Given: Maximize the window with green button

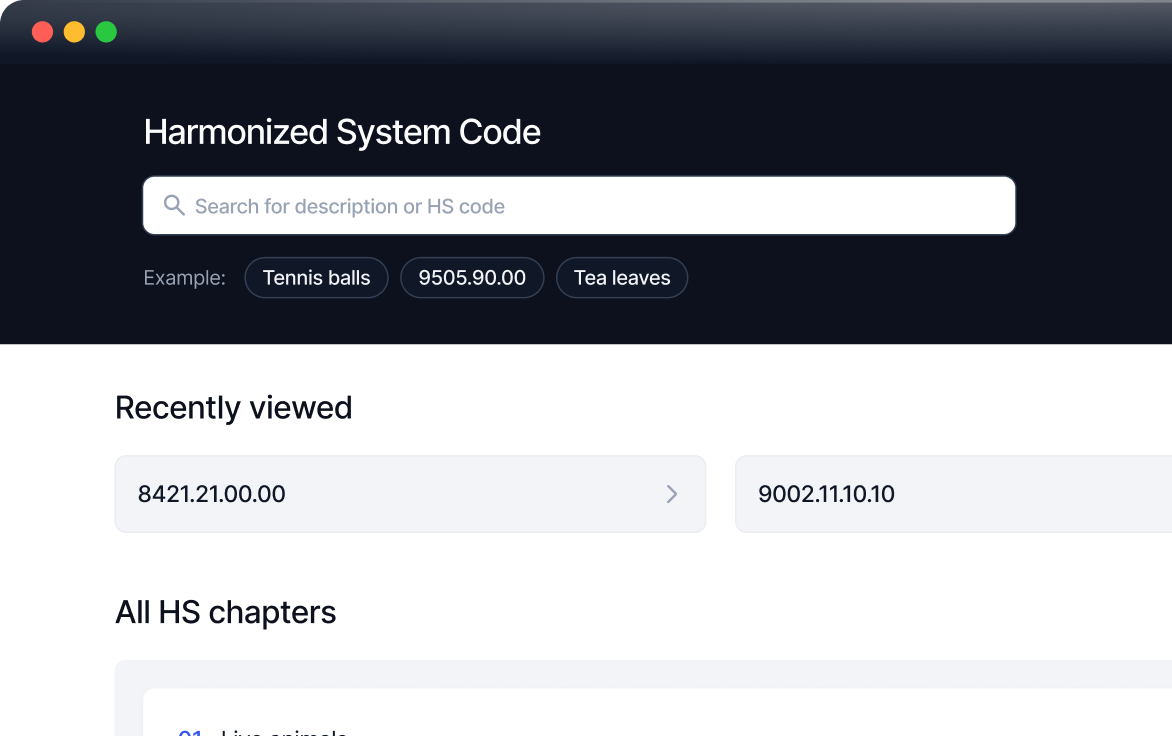Looking at the screenshot, I should click(x=106, y=32).
